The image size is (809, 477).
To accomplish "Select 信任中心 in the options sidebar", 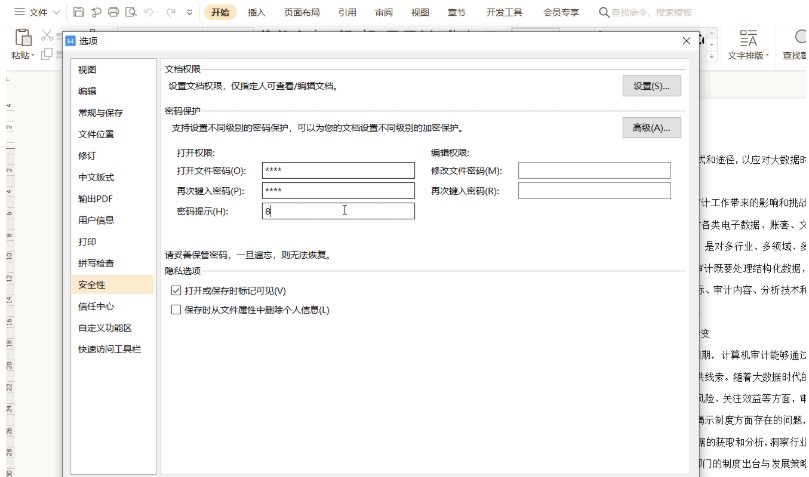I will [96, 306].
